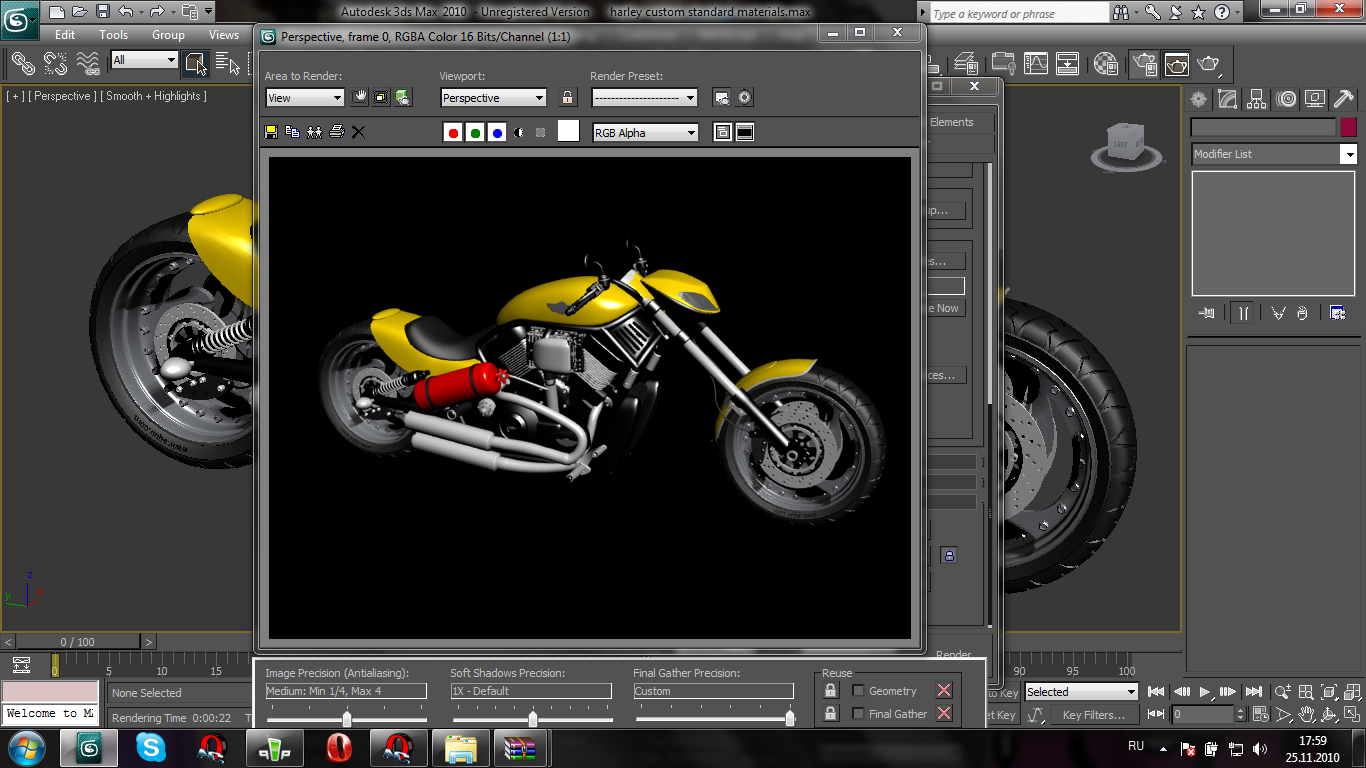Clear the rendered frame with X icon
The width and height of the screenshot is (1366, 768).
(358, 132)
